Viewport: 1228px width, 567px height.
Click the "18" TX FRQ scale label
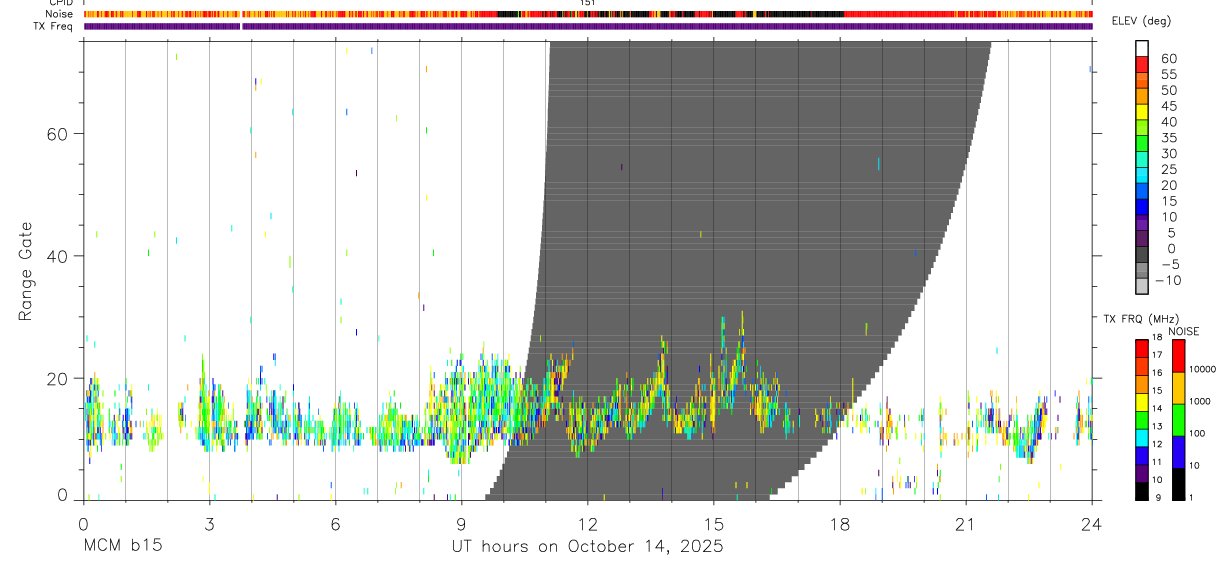point(1156,337)
